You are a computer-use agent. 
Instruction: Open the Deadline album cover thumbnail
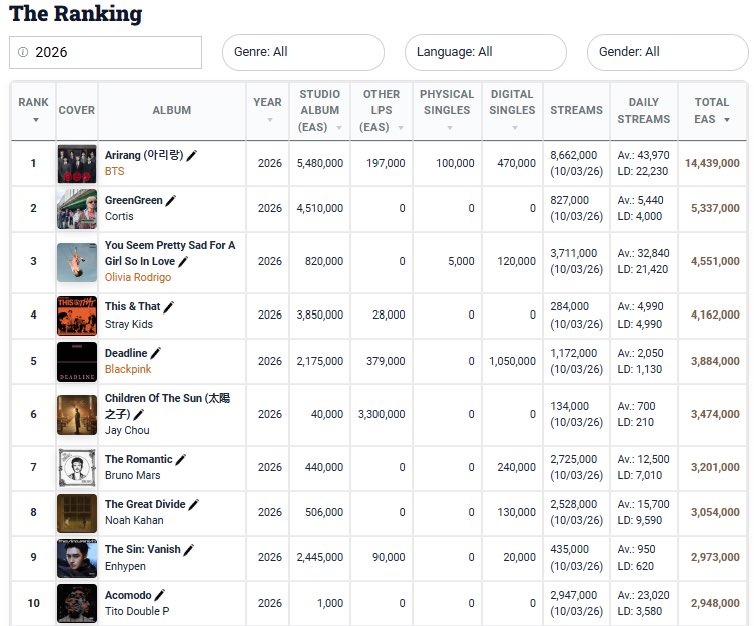coord(77,362)
